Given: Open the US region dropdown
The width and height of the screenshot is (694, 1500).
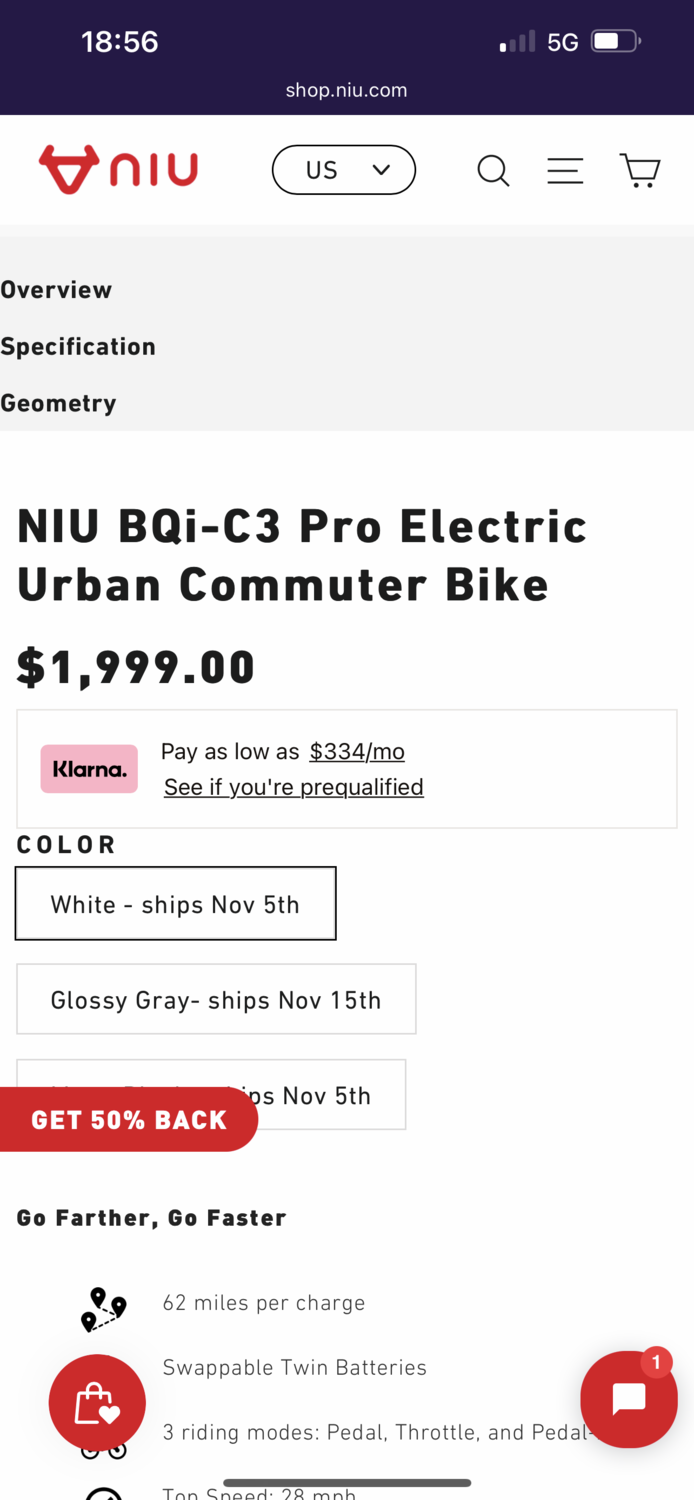Looking at the screenshot, I should tap(343, 170).
